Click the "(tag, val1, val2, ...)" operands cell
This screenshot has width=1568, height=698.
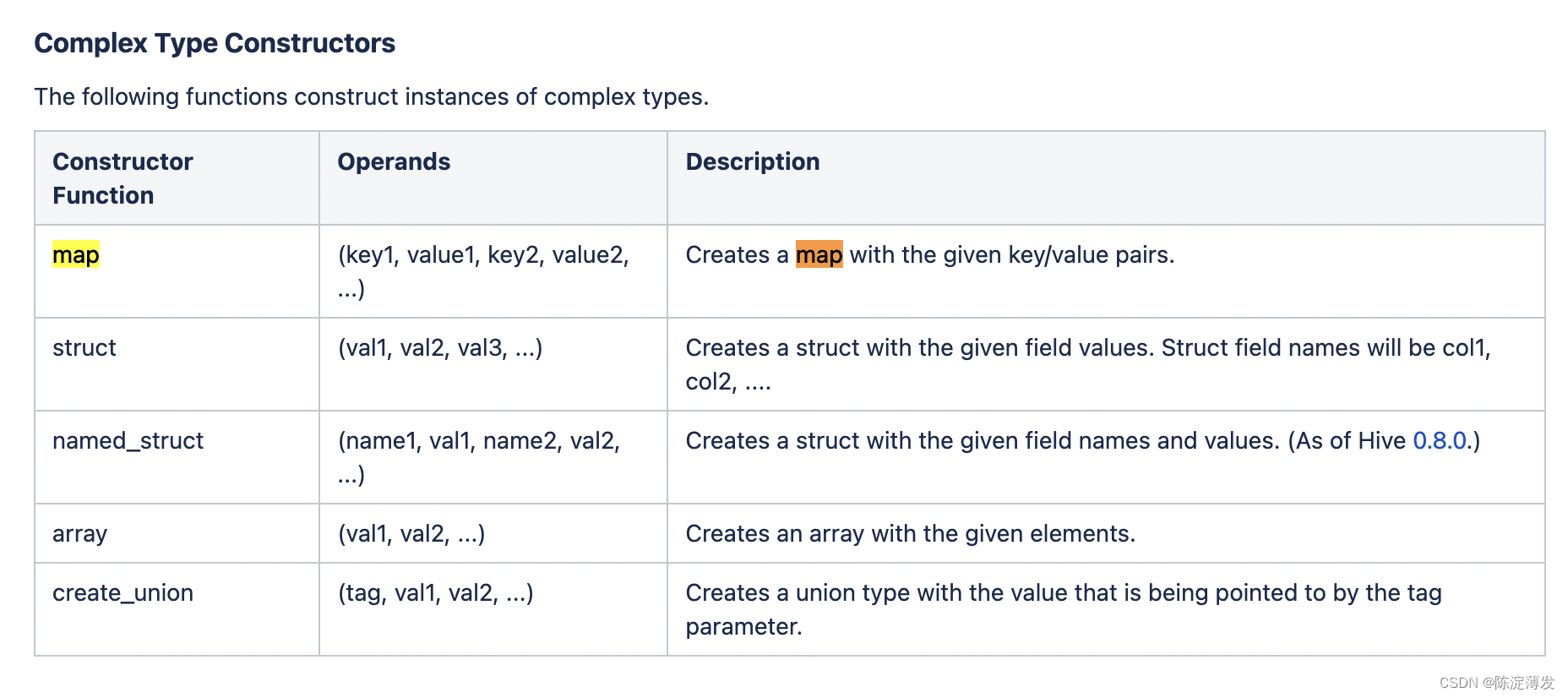coord(493,609)
